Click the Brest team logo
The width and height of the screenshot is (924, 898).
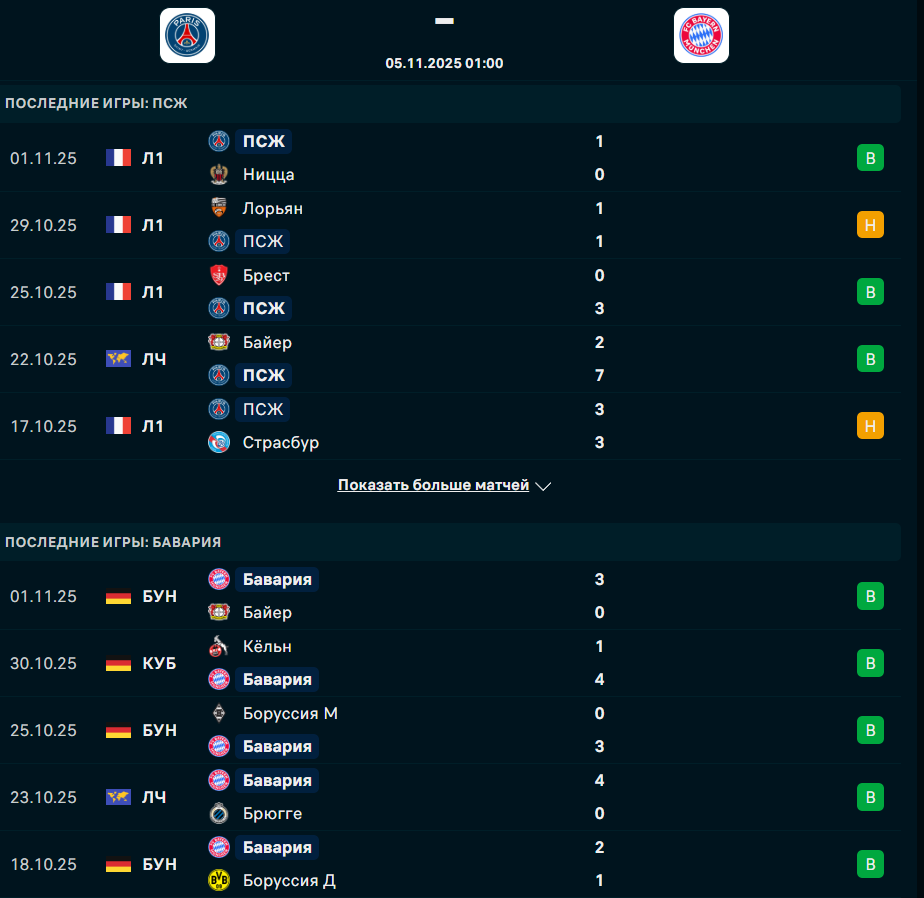pyautogui.click(x=219, y=275)
